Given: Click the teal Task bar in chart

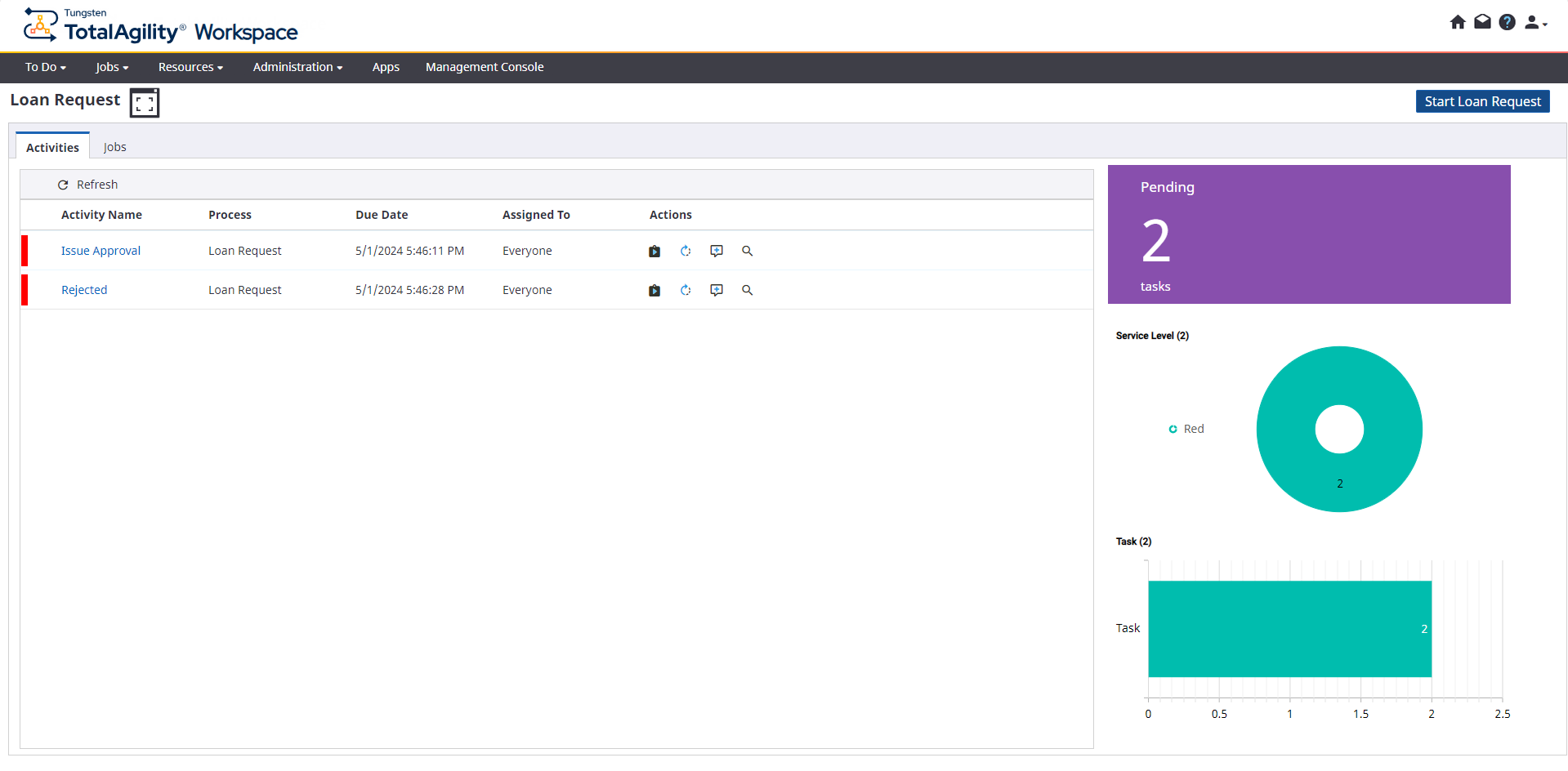Looking at the screenshot, I should (1289, 629).
